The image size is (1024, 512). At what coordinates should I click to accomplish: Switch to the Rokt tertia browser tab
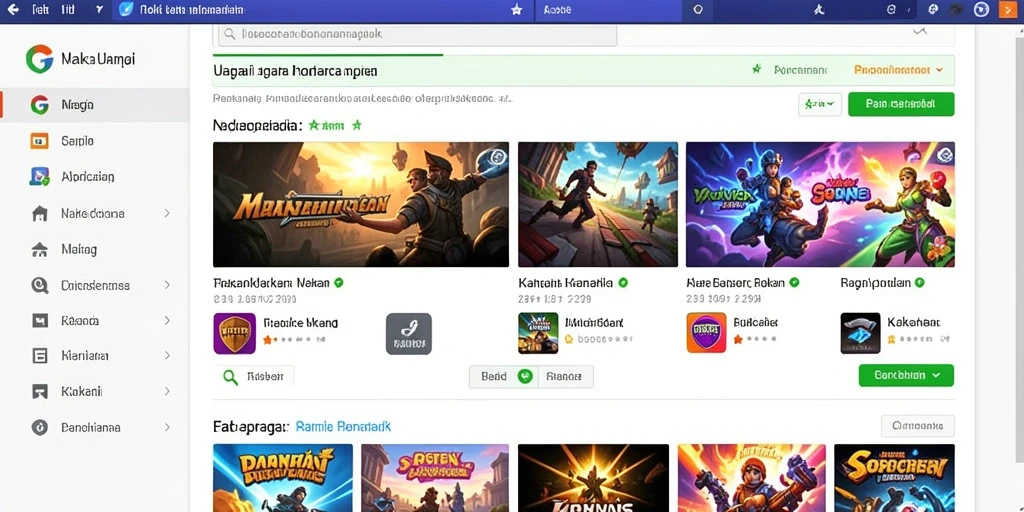(x=323, y=10)
